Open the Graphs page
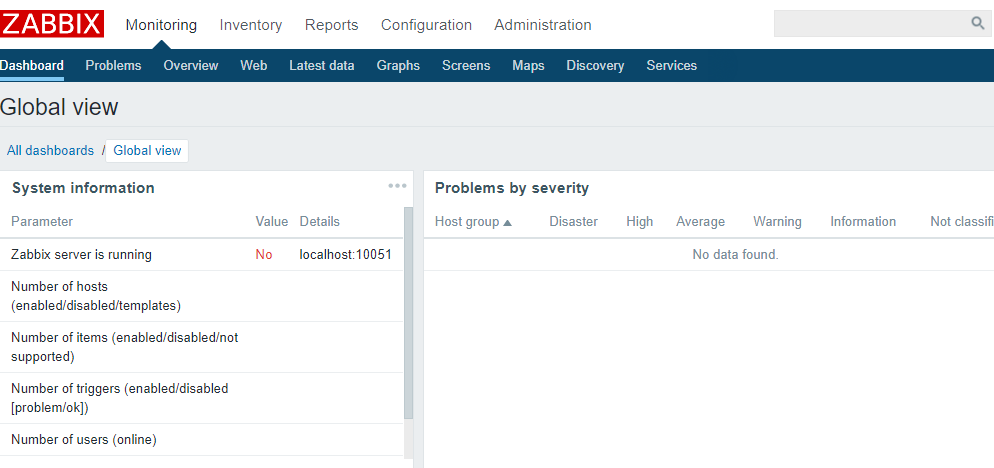The image size is (994, 468). (x=398, y=66)
